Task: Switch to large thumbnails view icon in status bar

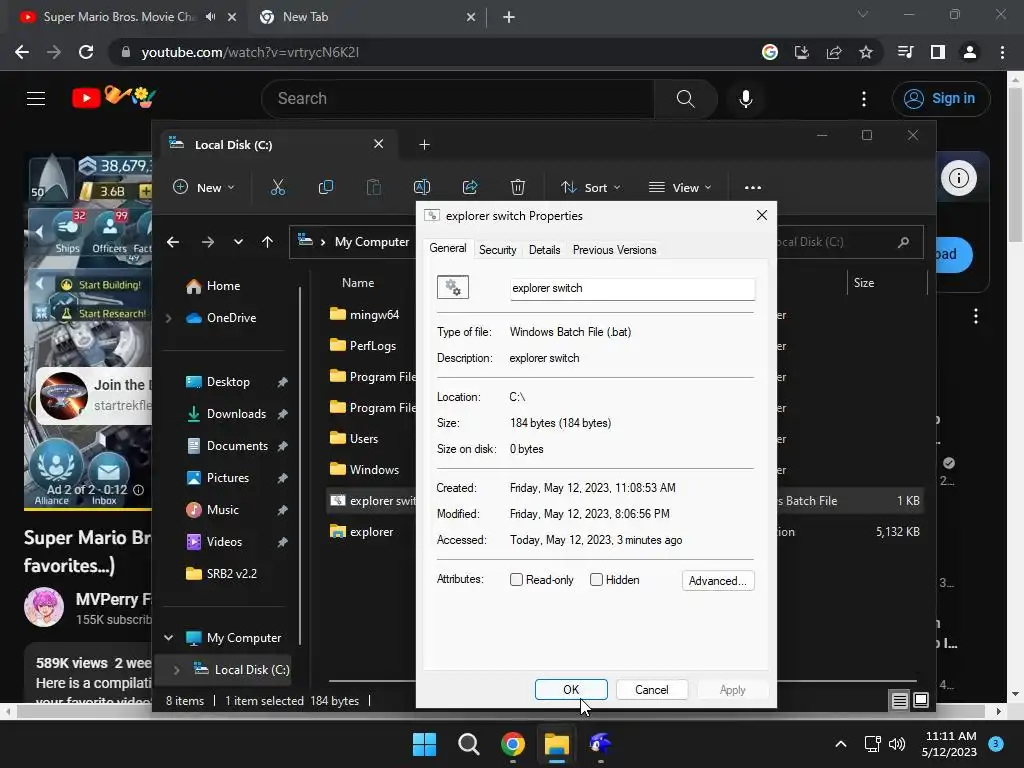Action: point(921,701)
